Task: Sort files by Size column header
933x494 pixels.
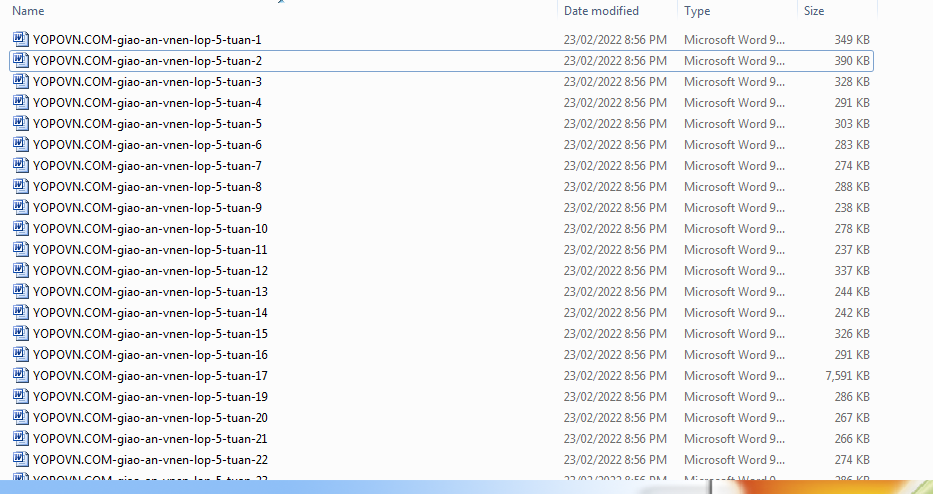Action: pyautogui.click(x=814, y=11)
